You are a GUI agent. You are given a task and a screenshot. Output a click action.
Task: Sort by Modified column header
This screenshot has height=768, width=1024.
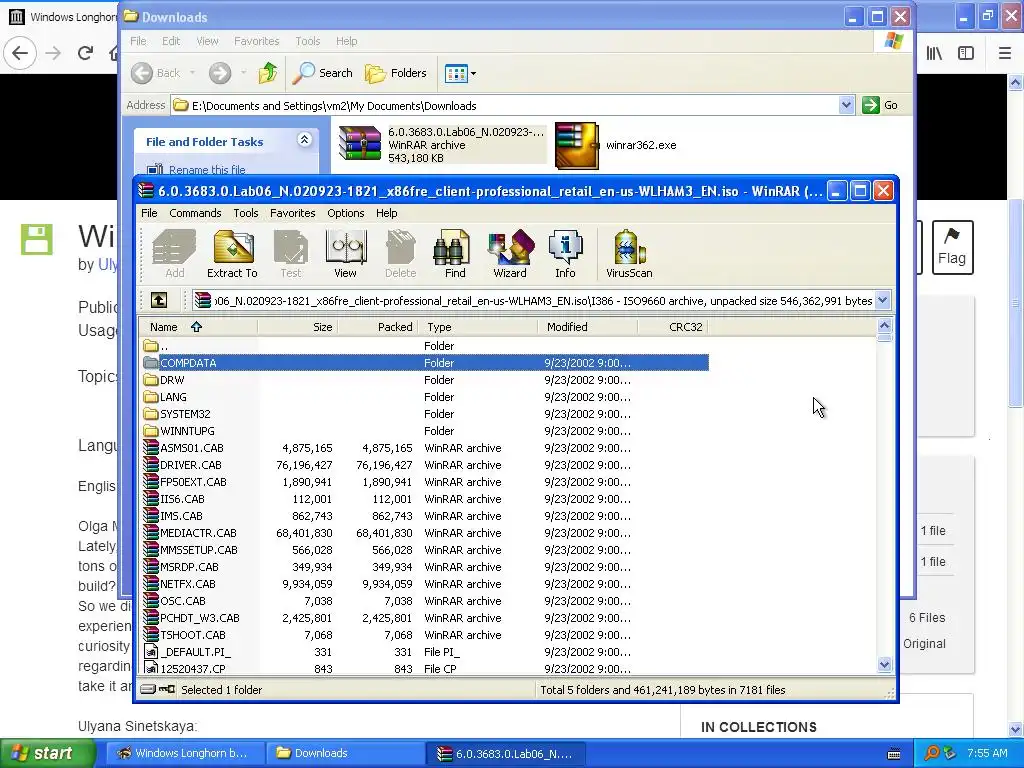pyautogui.click(x=588, y=327)
